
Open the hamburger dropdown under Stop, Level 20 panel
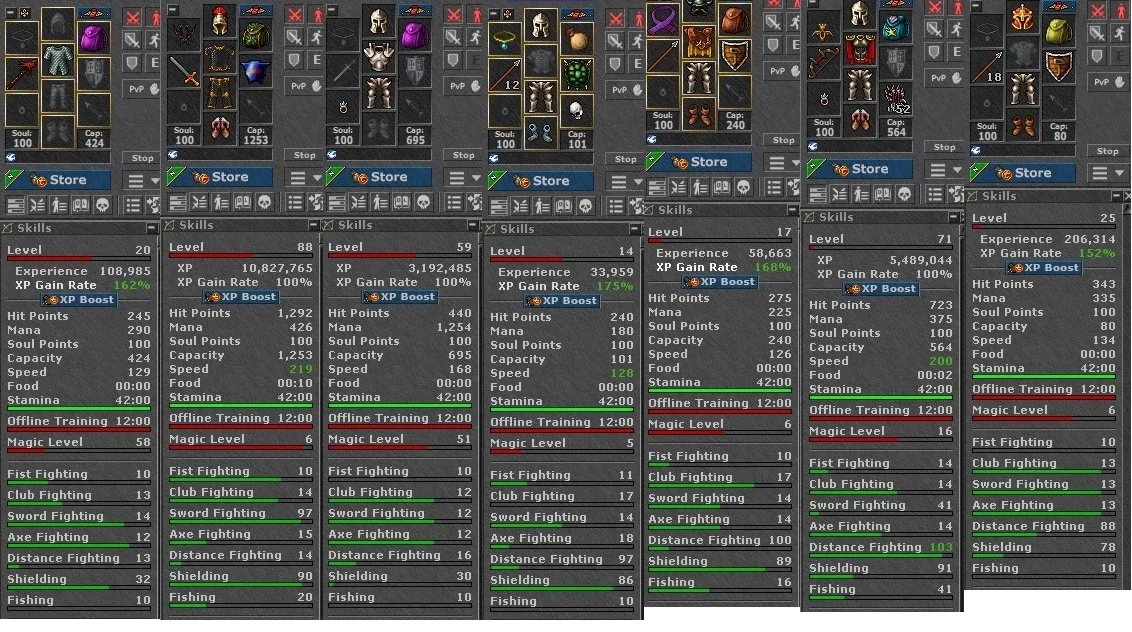[143, 180]
